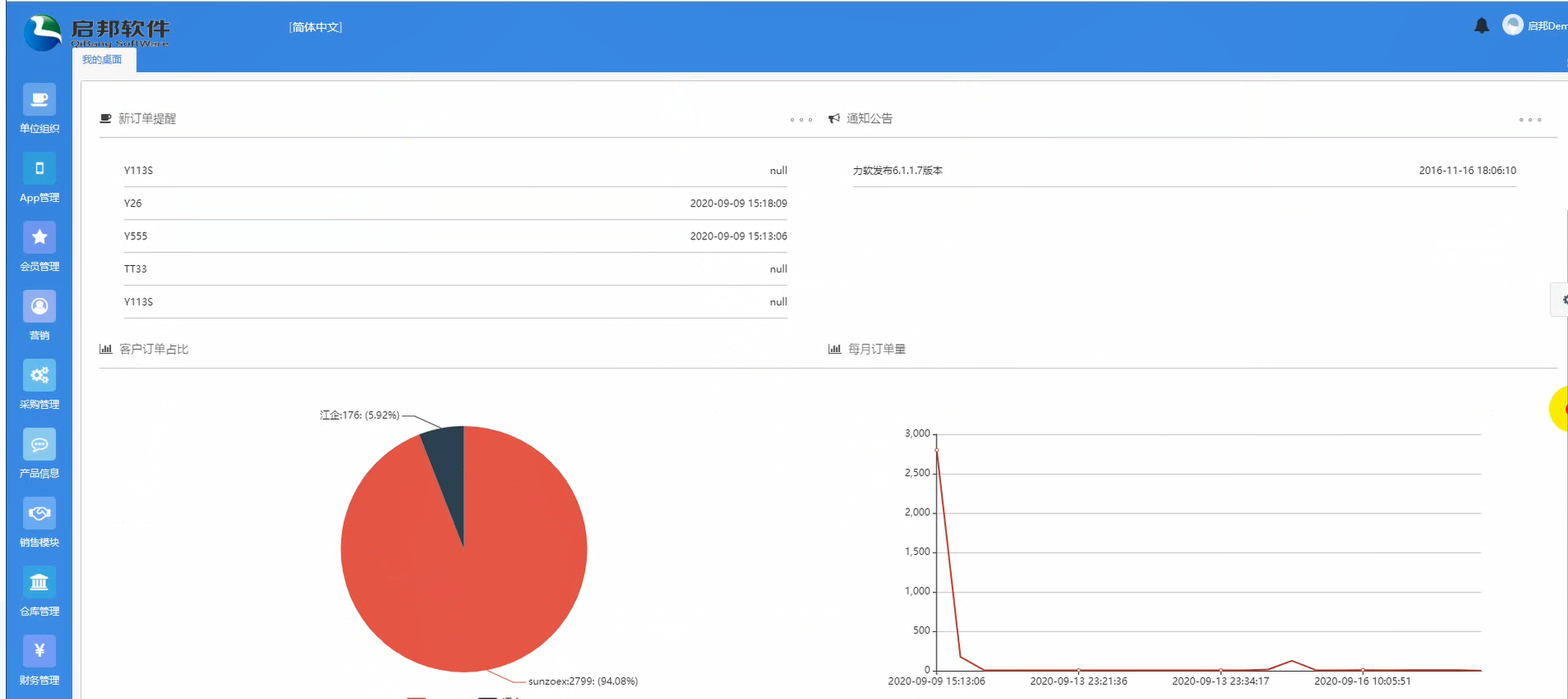Switch language via 简体中文 selector
1568x699 pixels.
click(x=316, y=27)
